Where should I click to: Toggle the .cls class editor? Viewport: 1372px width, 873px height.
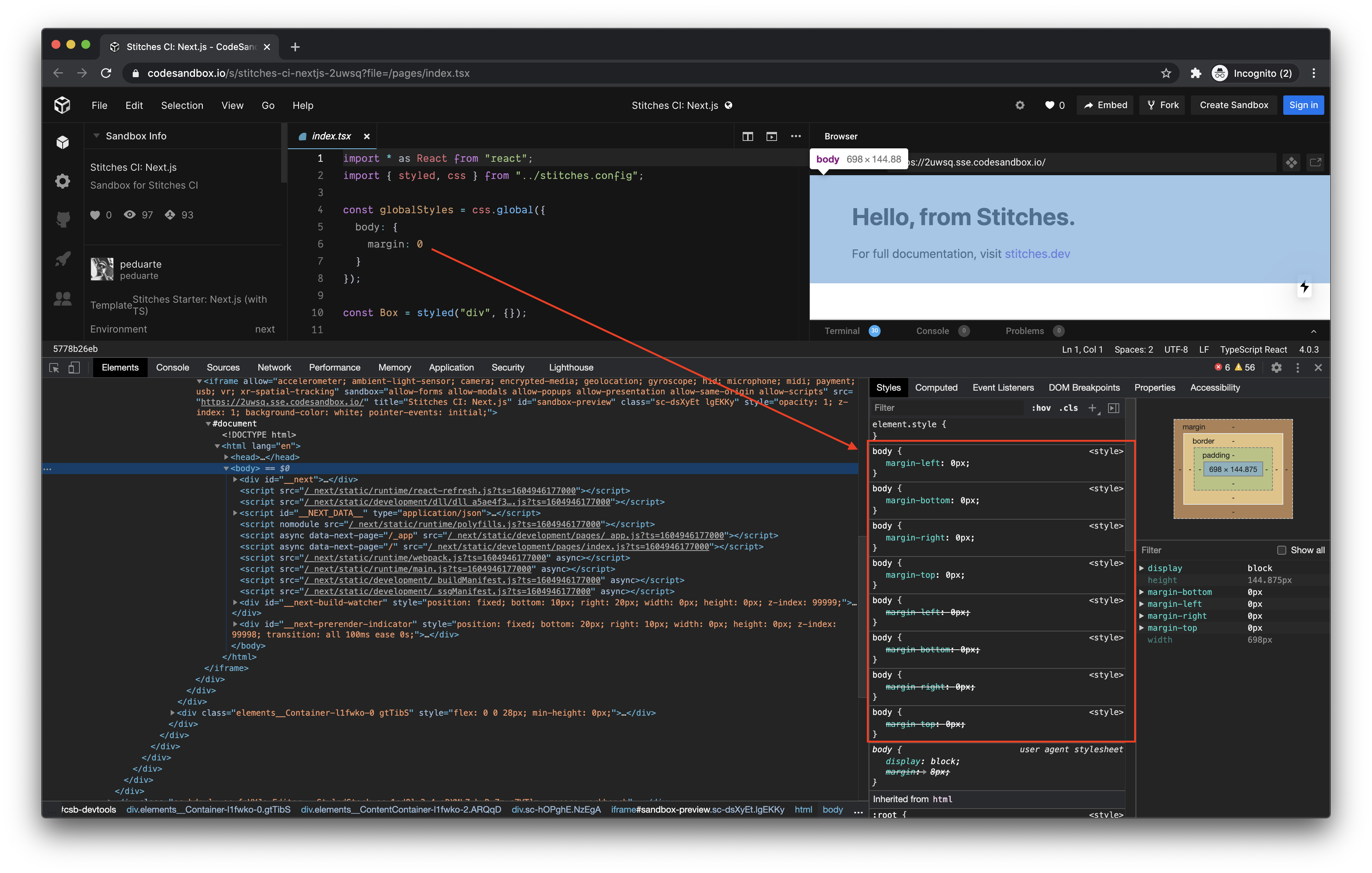(x=1068, y=408)
